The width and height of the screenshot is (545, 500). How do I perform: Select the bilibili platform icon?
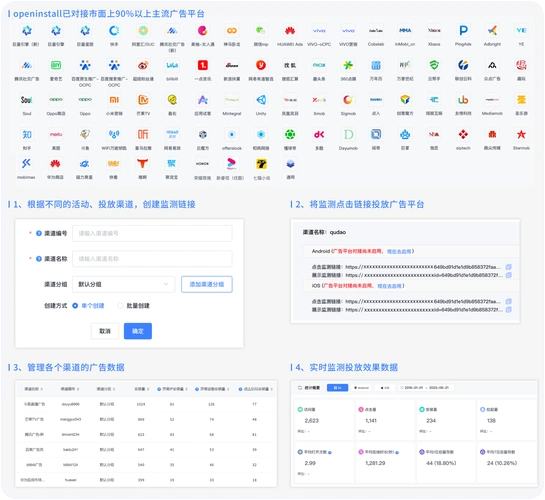point(172,65)
